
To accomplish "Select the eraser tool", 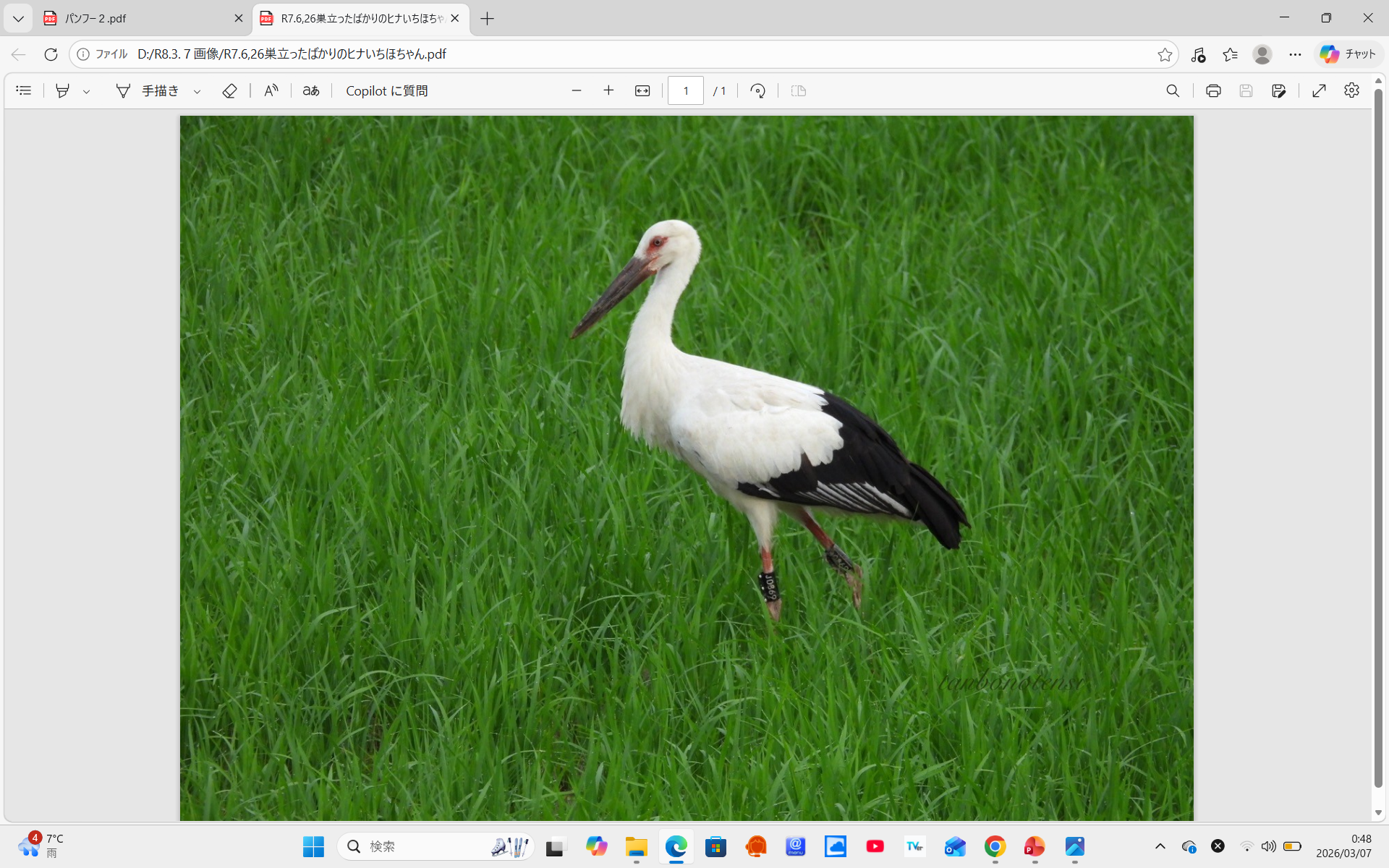I will click(229, 90).
